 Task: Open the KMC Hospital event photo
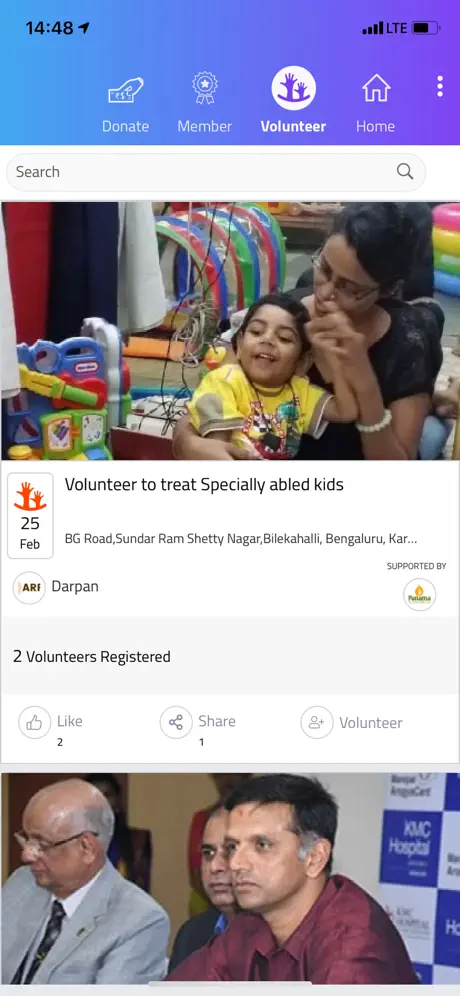(x=230, y=878)
